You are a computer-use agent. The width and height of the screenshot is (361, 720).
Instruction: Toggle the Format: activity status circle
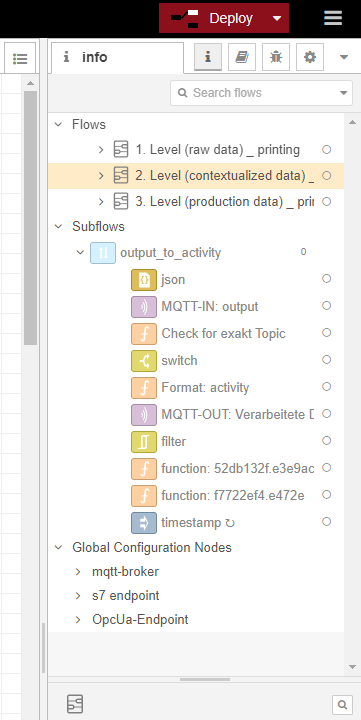[x=327, y=387]
